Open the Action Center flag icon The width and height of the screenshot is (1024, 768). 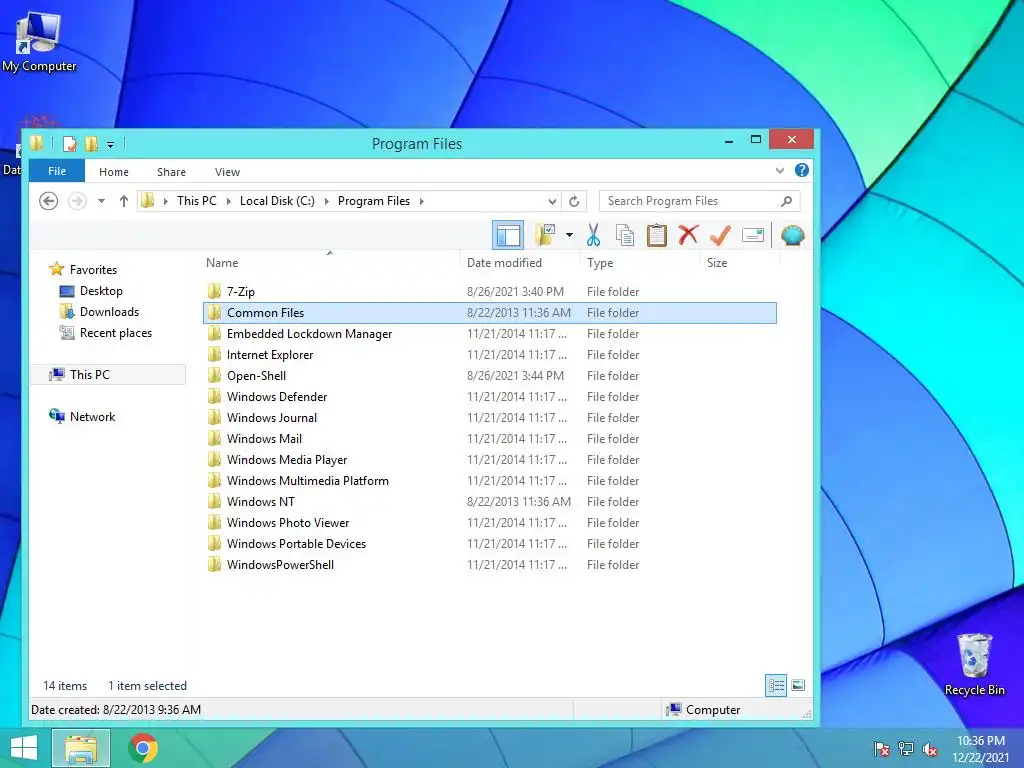pyautogui.click(x=882, y=748)
